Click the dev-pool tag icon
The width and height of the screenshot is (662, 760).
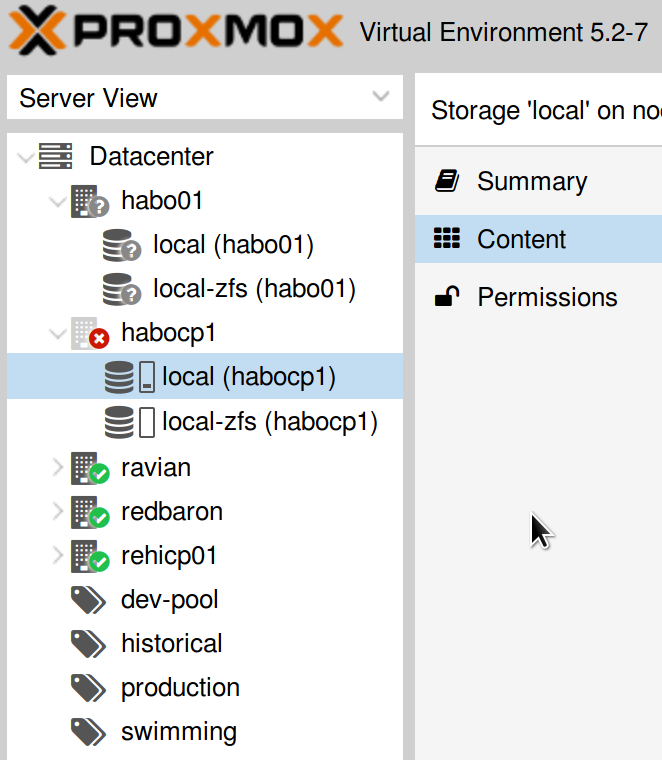click(88, 600)
